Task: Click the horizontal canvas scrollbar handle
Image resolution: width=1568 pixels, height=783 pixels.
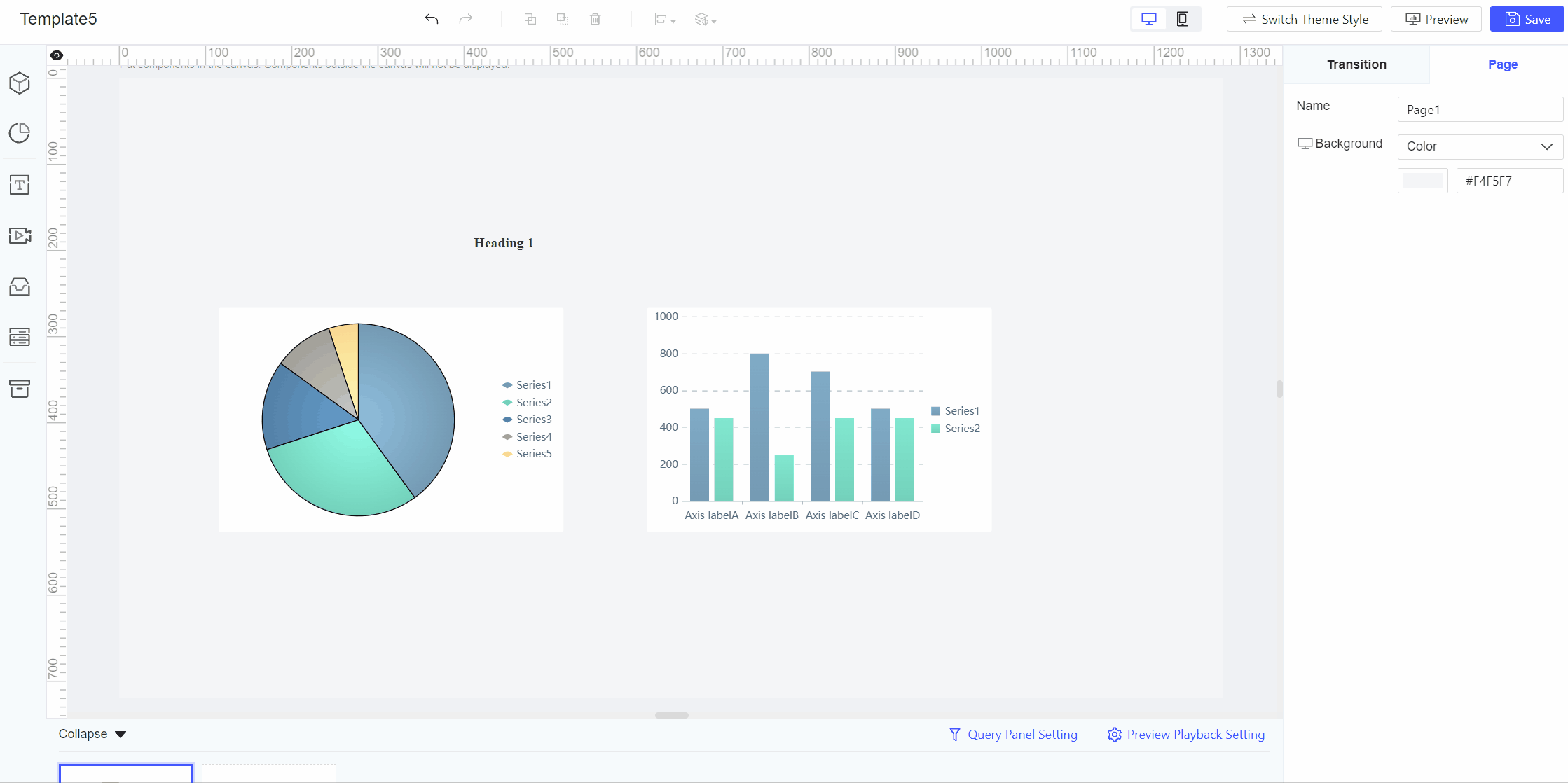Action: (672, 715)
